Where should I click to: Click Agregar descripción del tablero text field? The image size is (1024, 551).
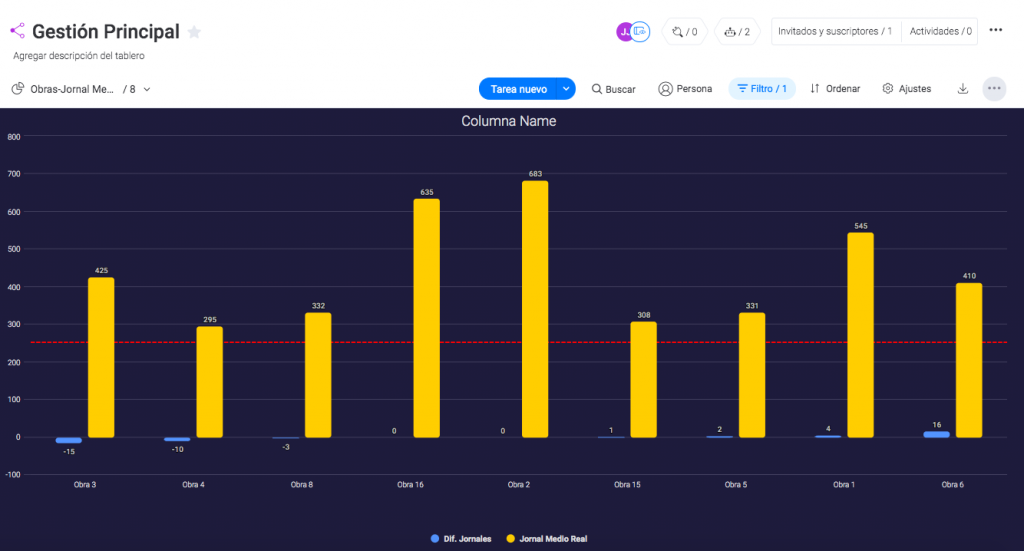[x=79, y=56]
